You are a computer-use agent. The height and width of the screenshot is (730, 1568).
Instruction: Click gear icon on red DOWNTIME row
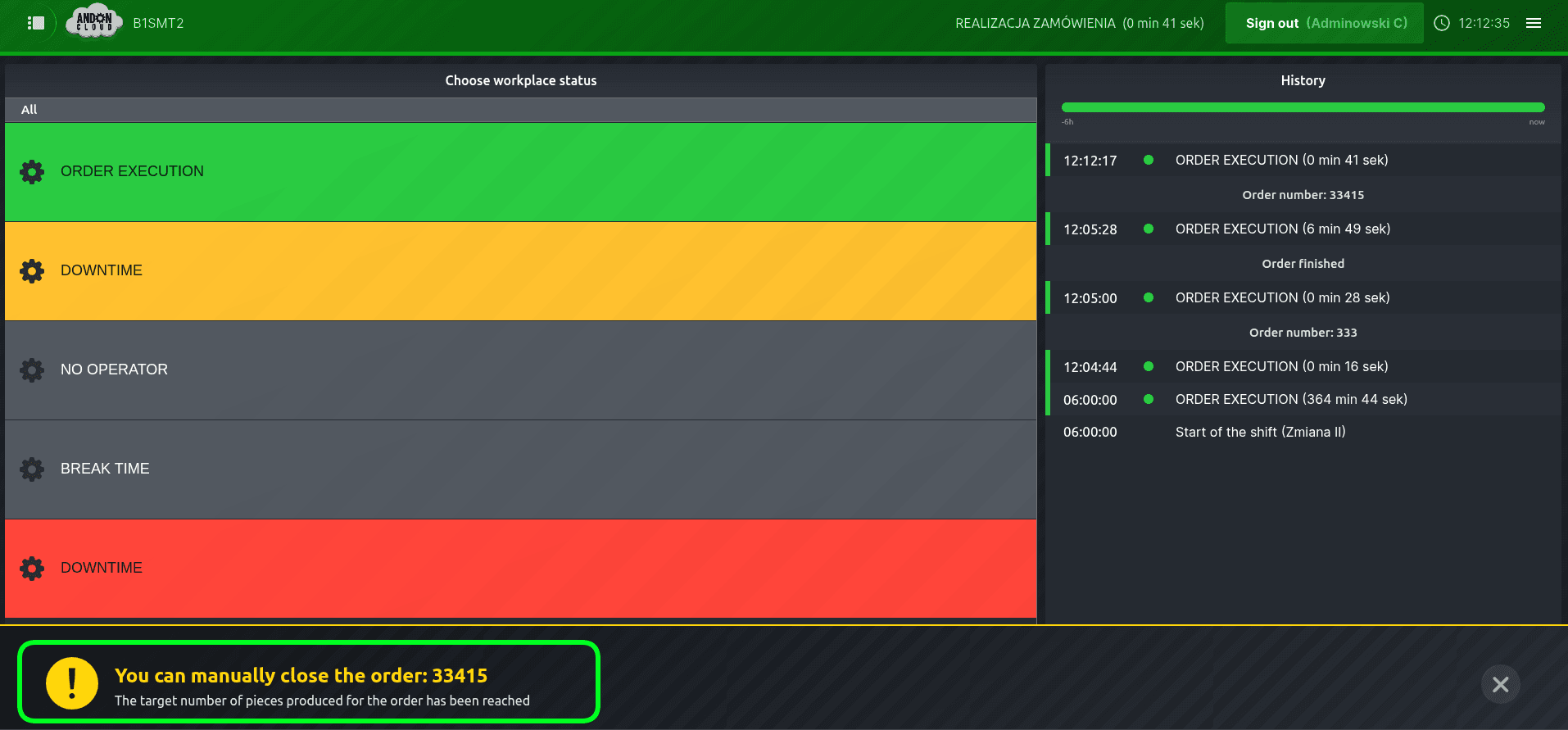tap(32, 569)
